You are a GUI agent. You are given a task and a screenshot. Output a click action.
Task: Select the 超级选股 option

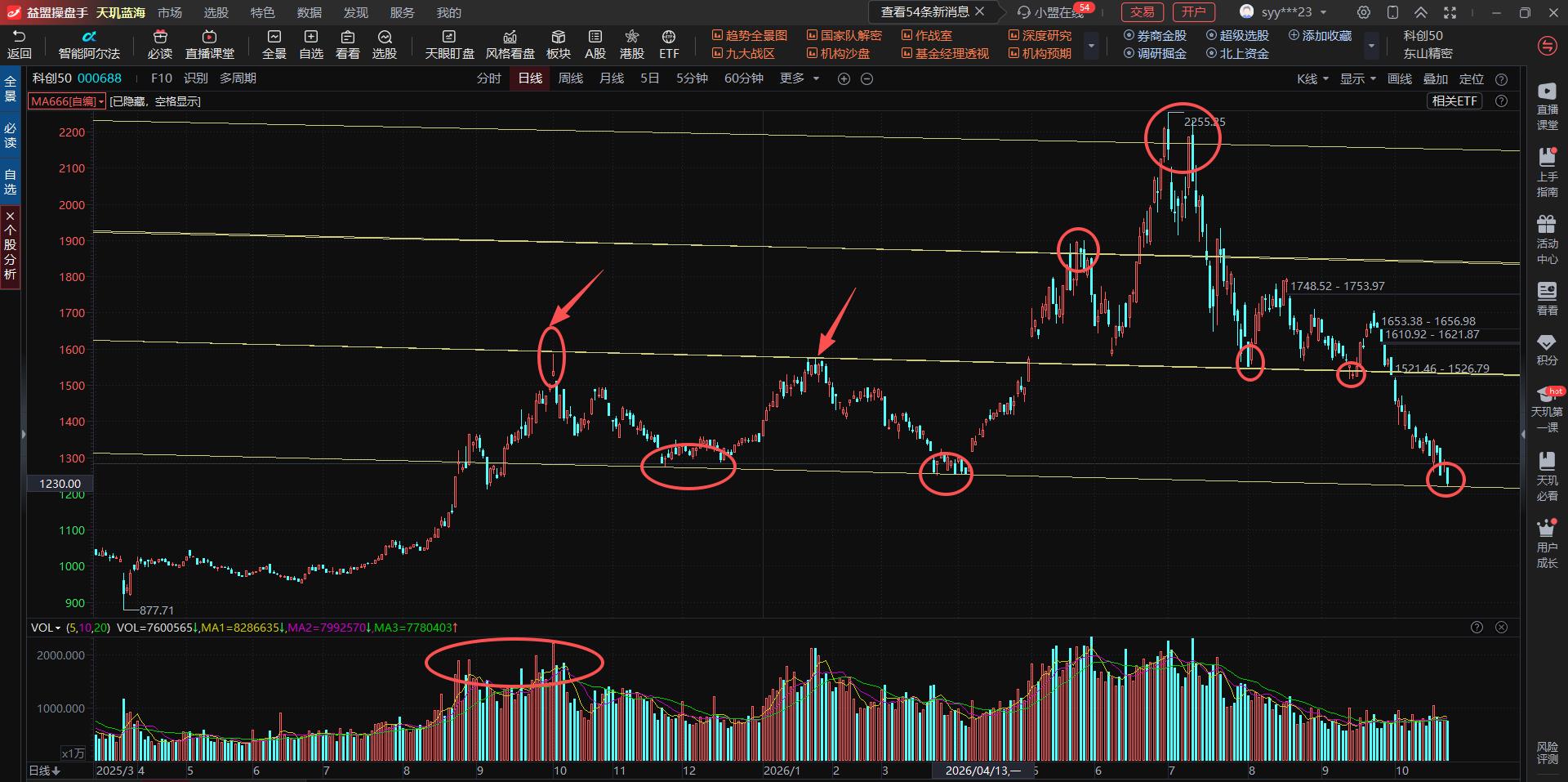1237,36
